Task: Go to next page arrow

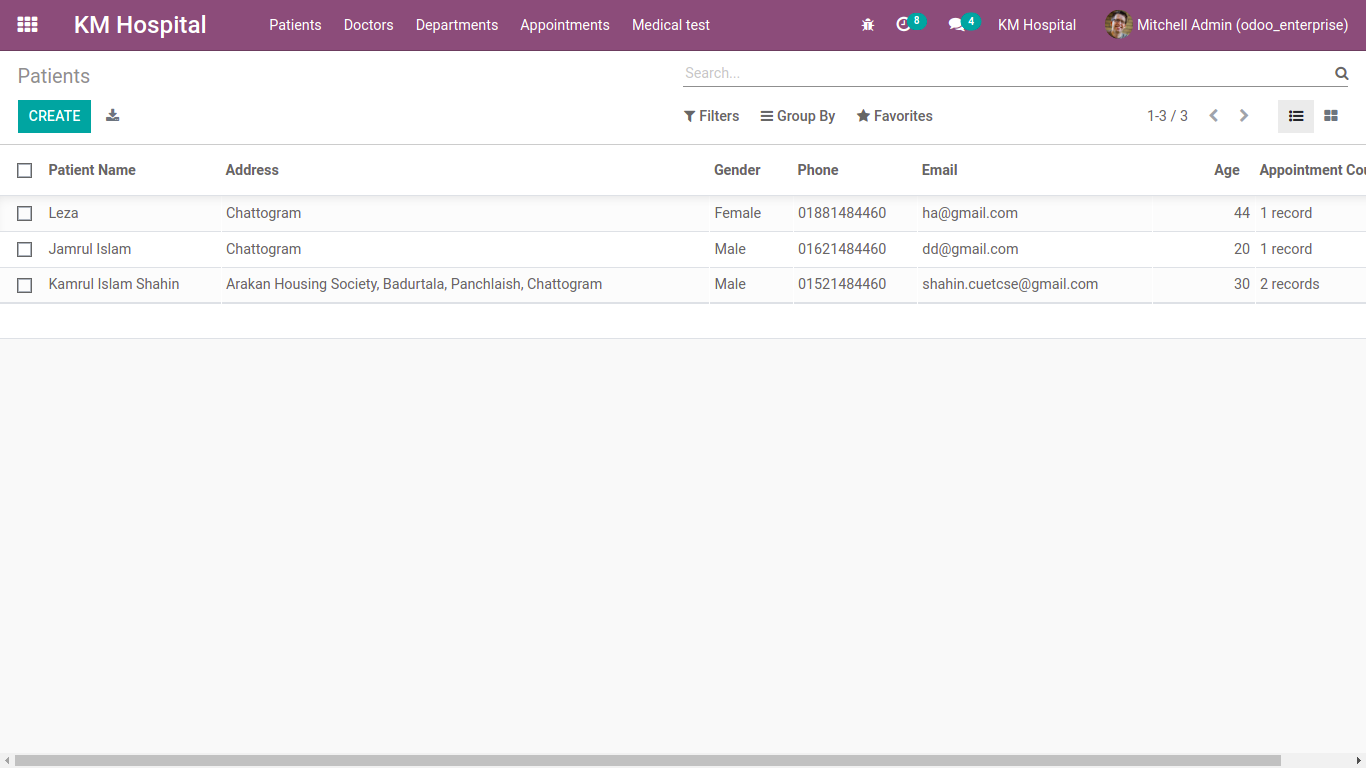Action: point(1244,116)
